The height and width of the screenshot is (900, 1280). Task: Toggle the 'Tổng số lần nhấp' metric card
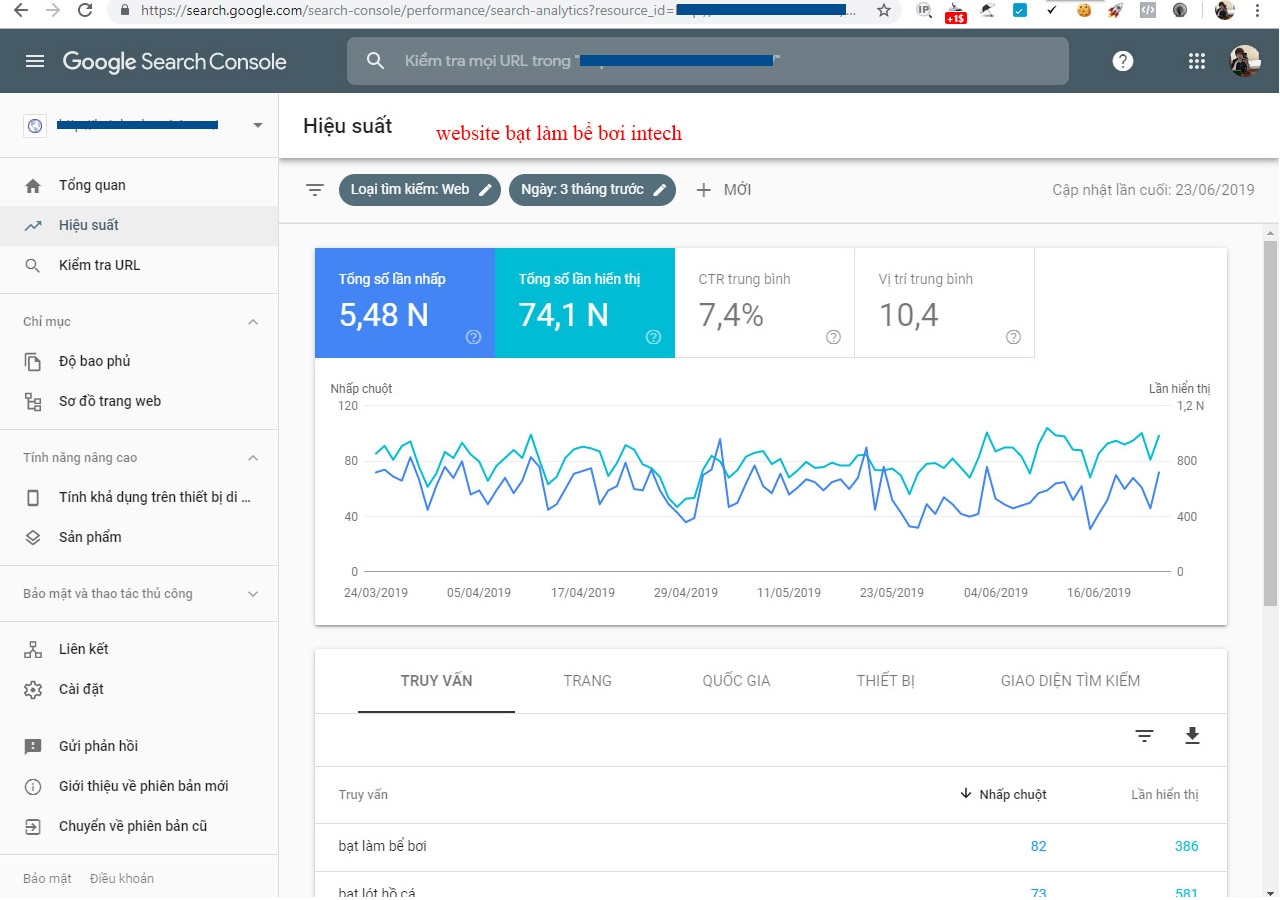tap(404, 303)
